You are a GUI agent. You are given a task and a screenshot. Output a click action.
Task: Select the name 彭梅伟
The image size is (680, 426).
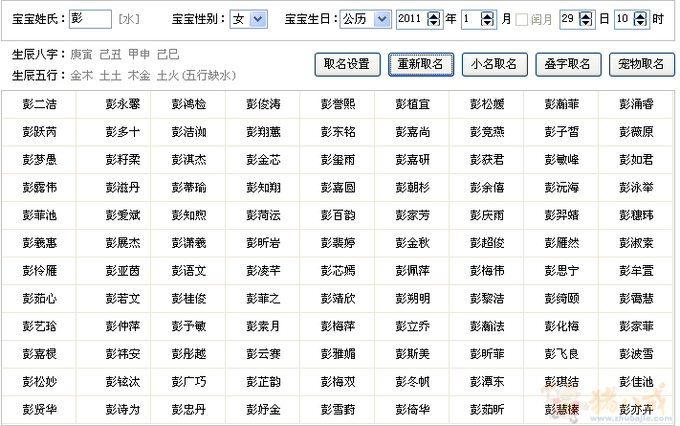click(x=487, y=271)
